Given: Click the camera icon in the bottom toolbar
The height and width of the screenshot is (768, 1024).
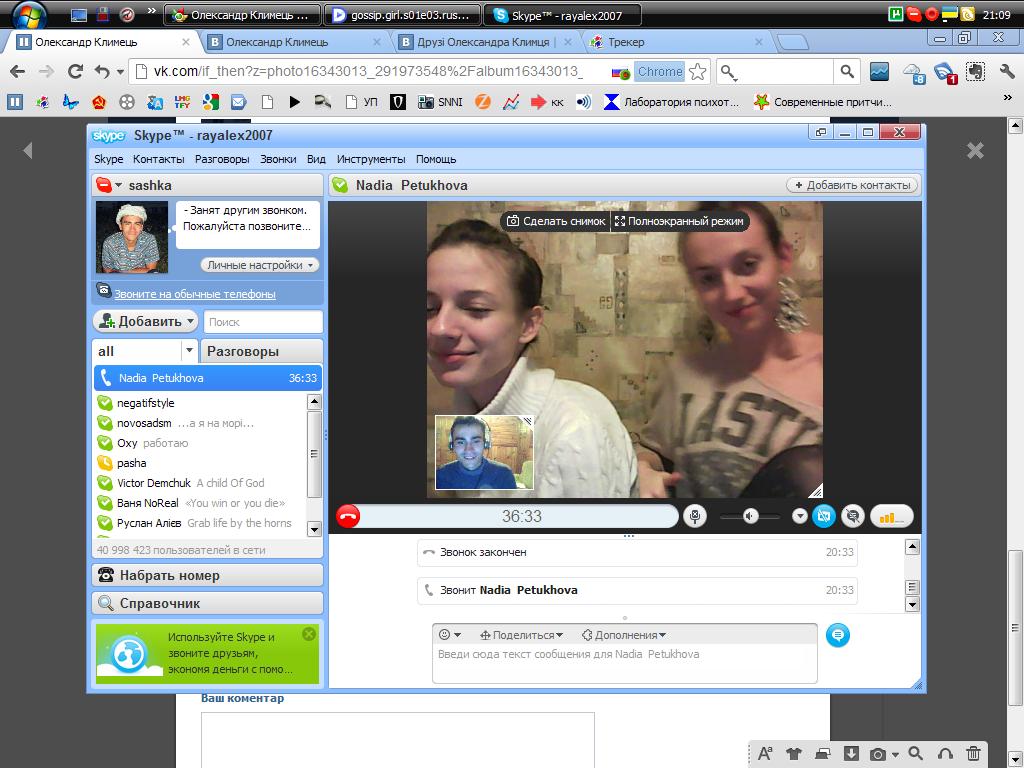Looking at the screenshot, I should [878, 754].
